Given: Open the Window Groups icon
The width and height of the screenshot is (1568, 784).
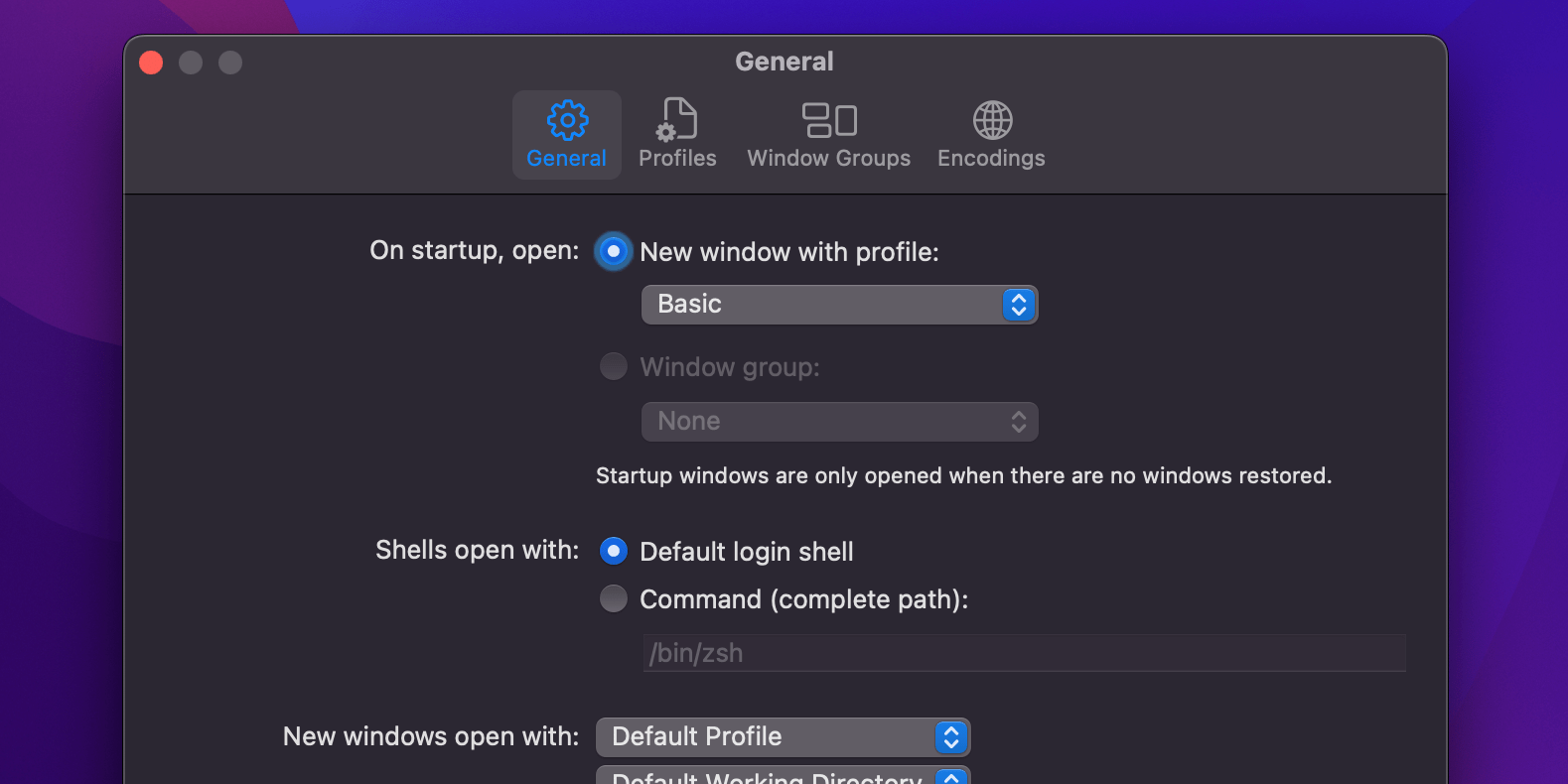Looking at the screenshot, I should pos(829,120).
